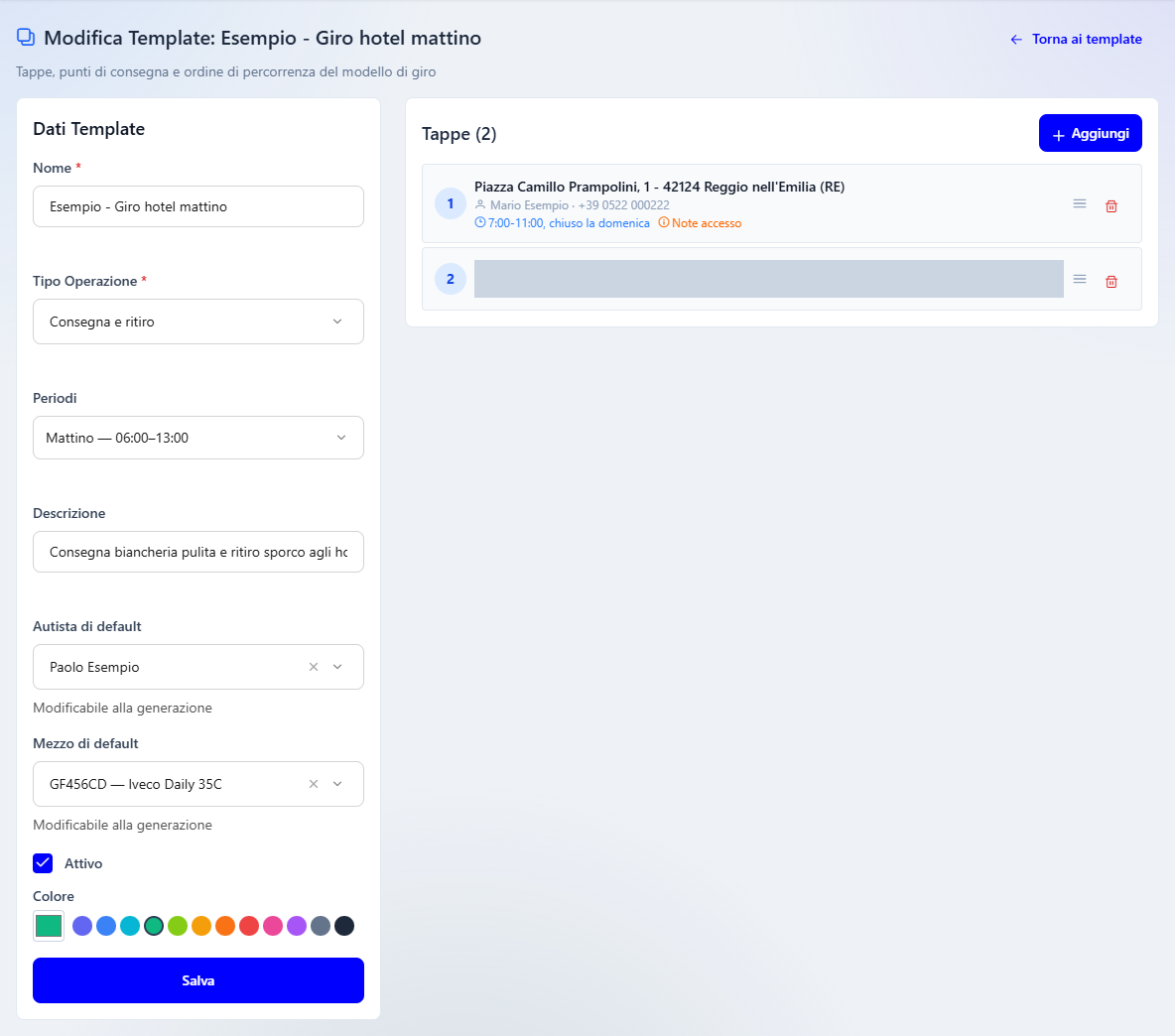Screen dimensions: 1175x1036
Task: Save the template with Salva
Action: click(x=197, y=979)
